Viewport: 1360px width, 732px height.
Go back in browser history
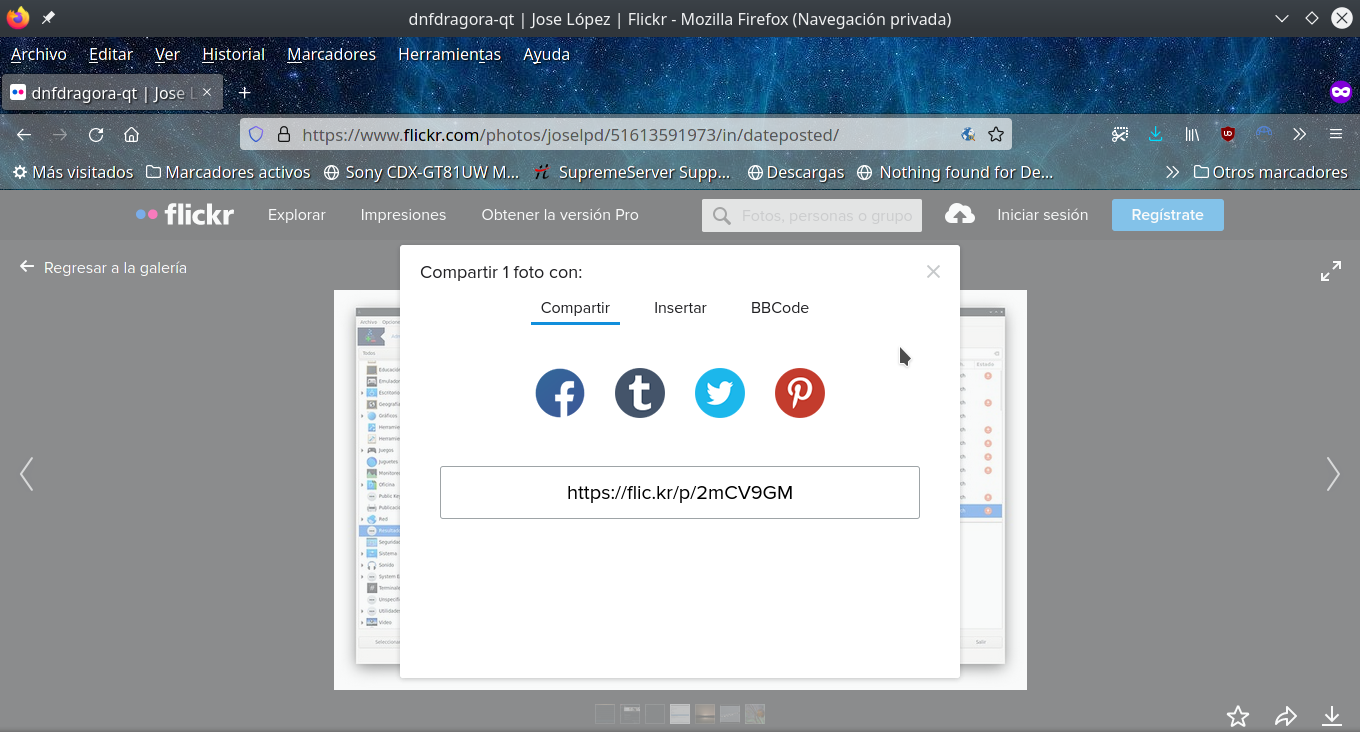(24, 134)
